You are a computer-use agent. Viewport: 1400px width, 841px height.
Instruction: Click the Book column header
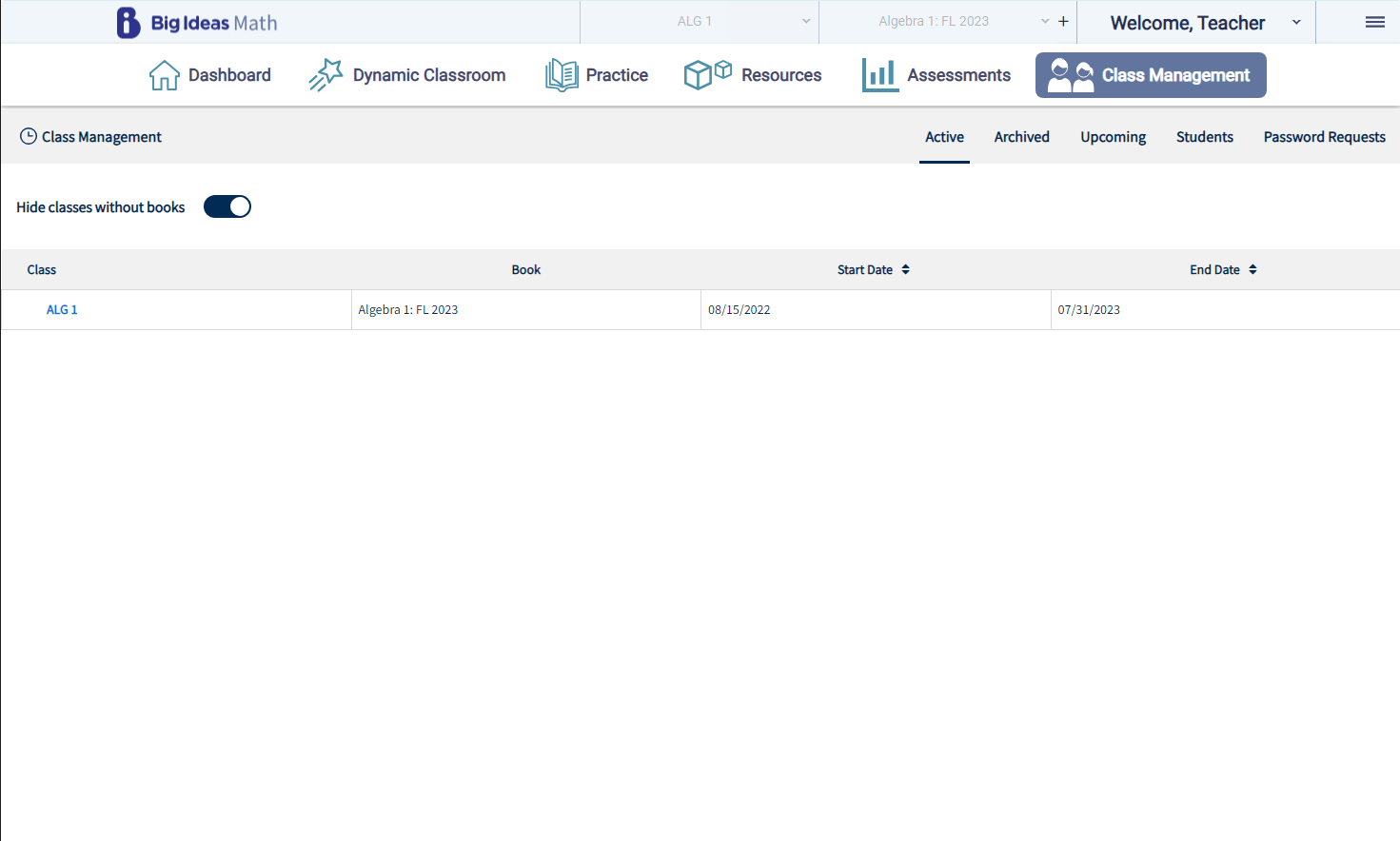pos(526,270)
